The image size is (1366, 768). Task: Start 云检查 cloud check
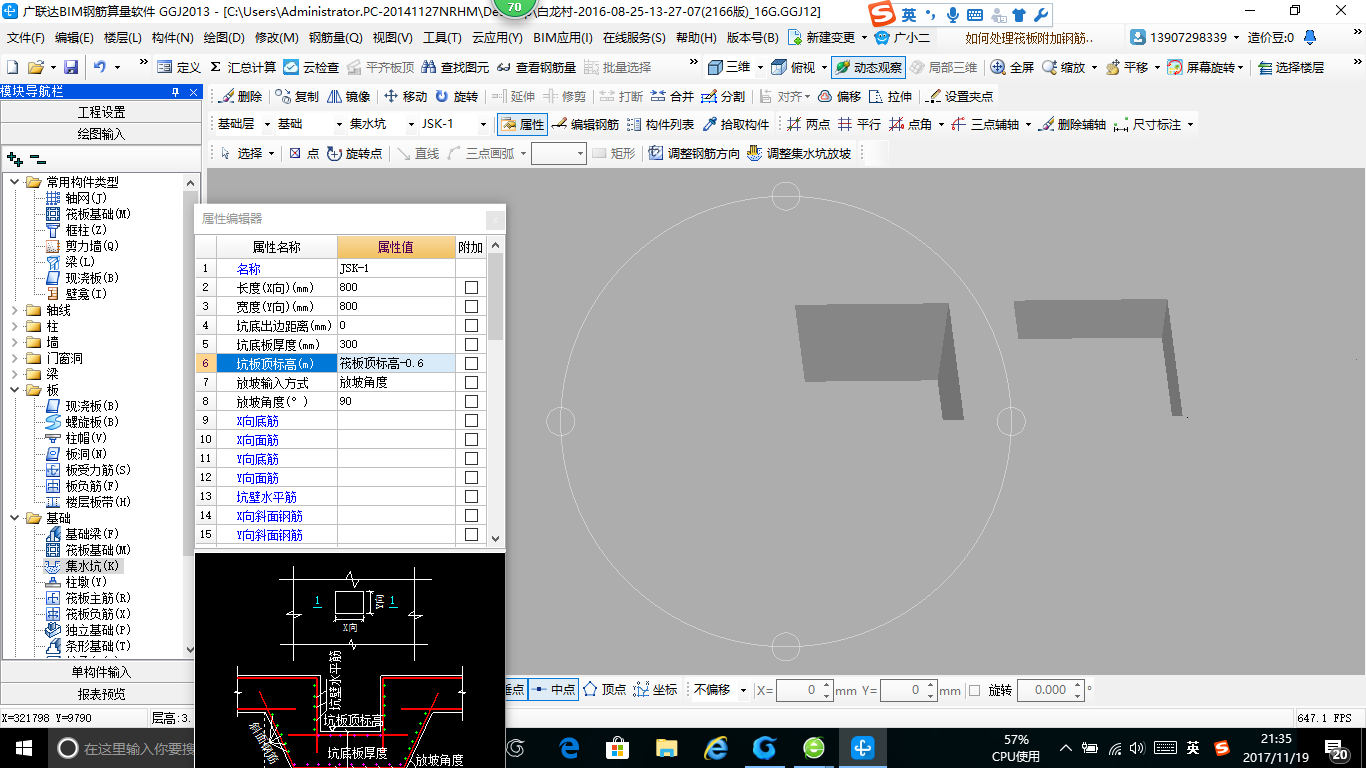click(311, 67)
